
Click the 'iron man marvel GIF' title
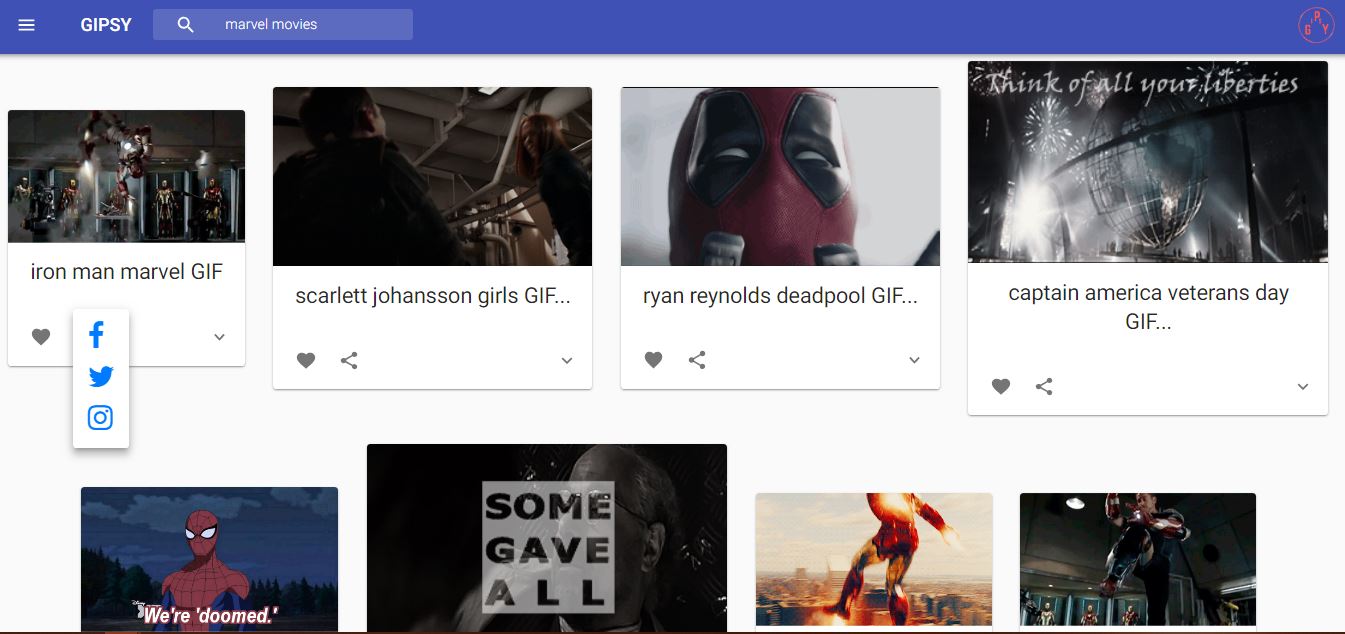click(126, 272)
